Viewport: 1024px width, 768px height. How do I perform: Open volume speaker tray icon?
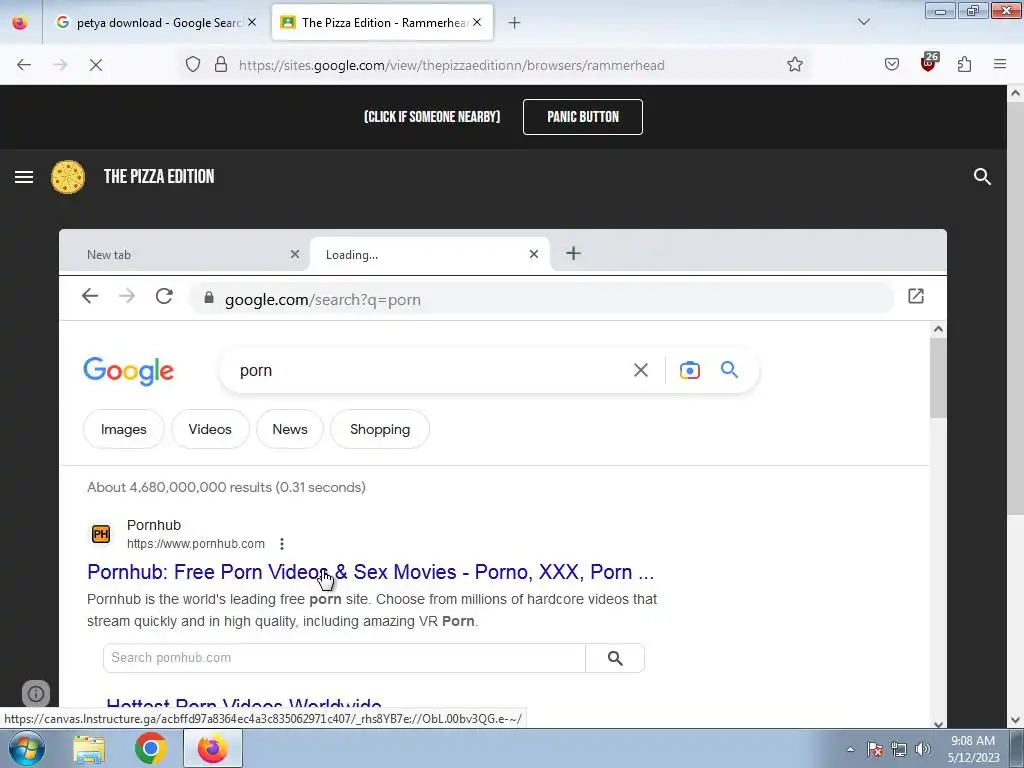click(923, 749)
